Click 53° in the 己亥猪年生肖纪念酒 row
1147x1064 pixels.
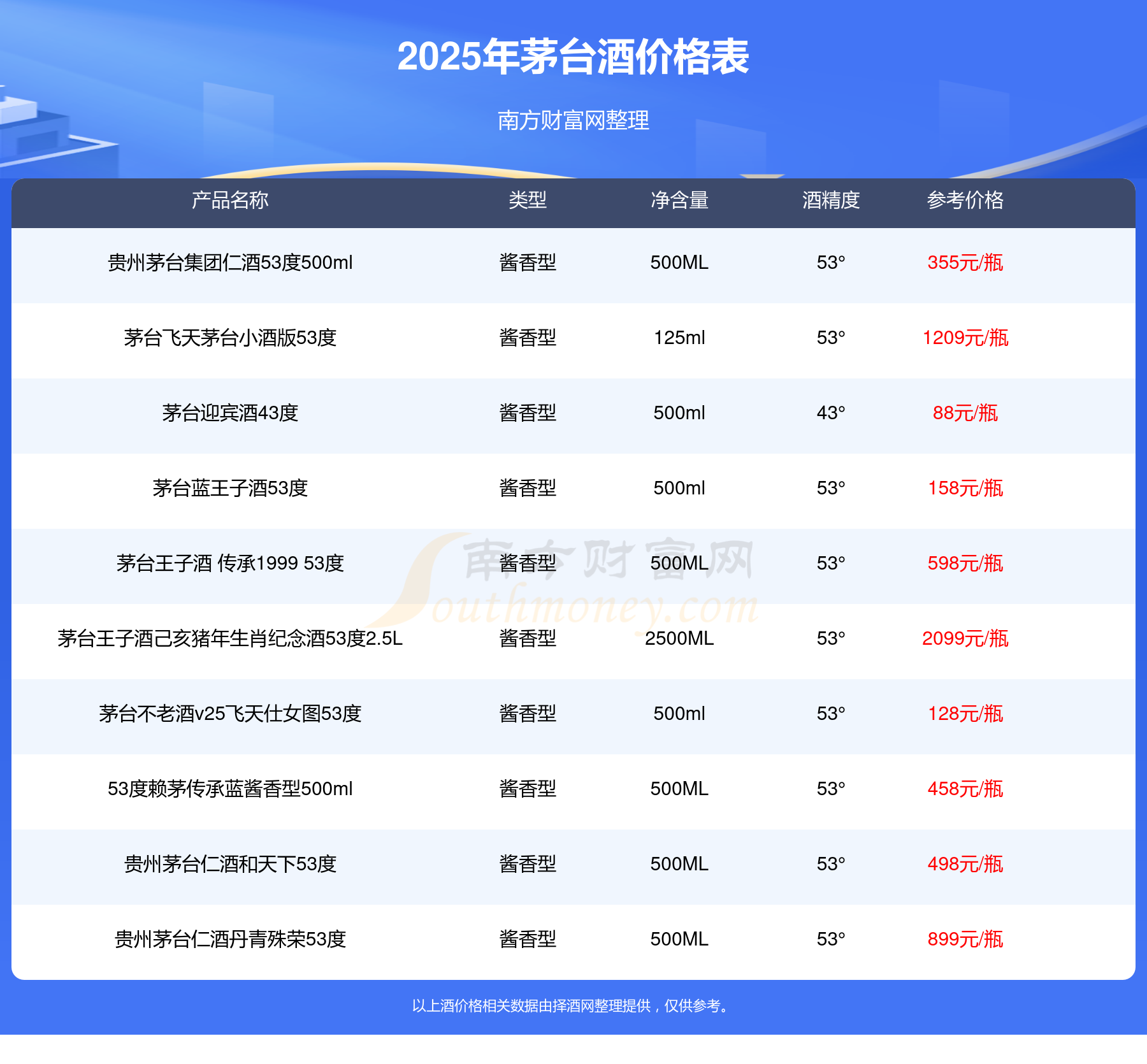tap(831, 638)
